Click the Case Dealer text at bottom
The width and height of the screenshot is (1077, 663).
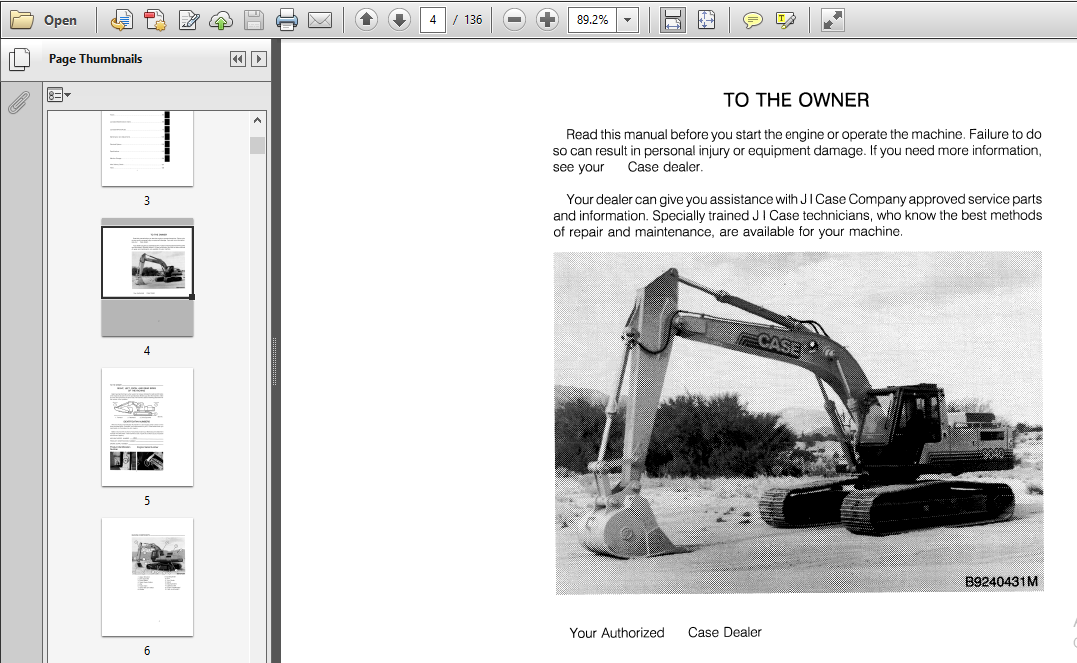coord(725,632)
